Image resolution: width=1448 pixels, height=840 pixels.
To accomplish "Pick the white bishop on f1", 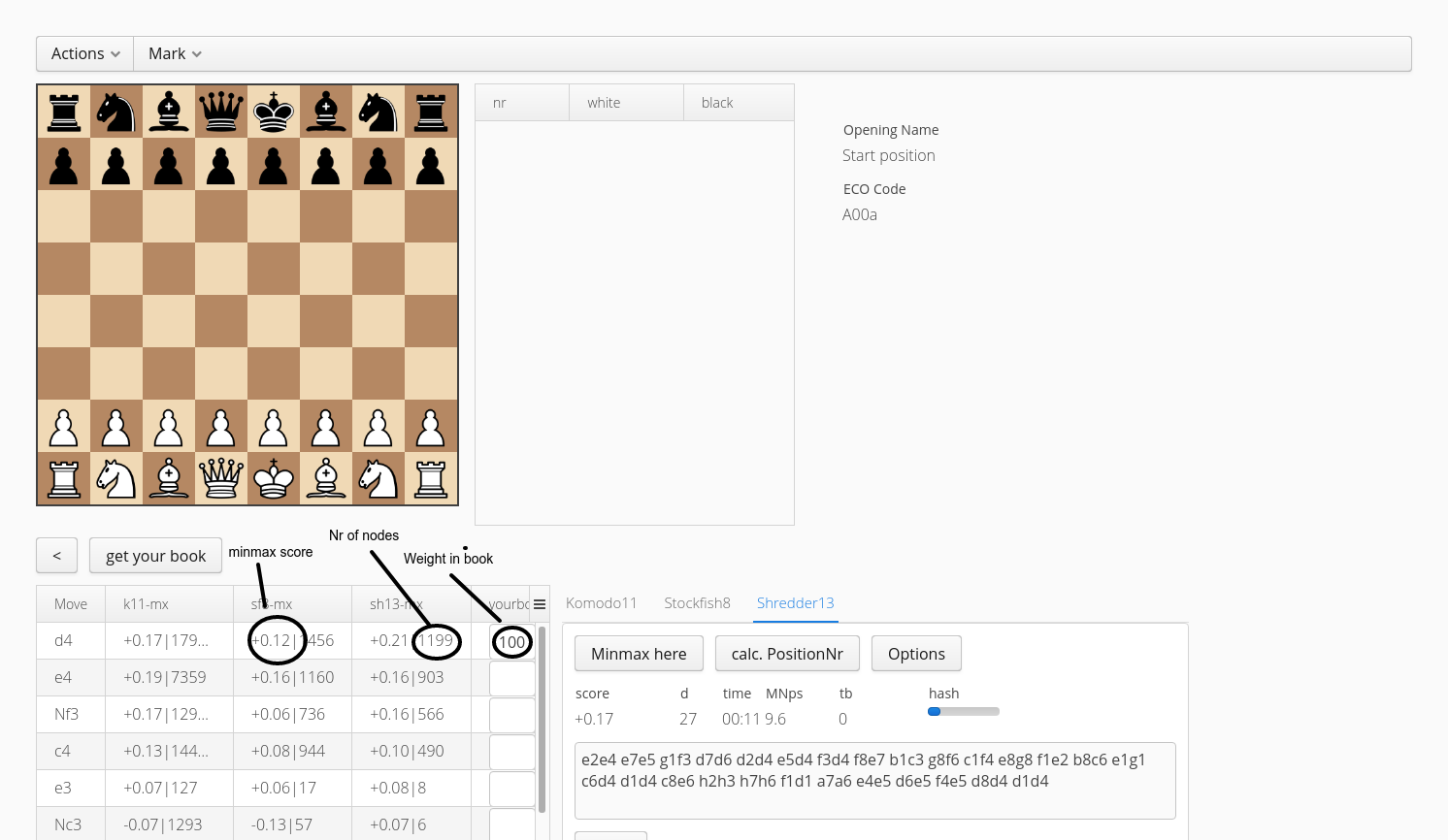I will (326, 478).
